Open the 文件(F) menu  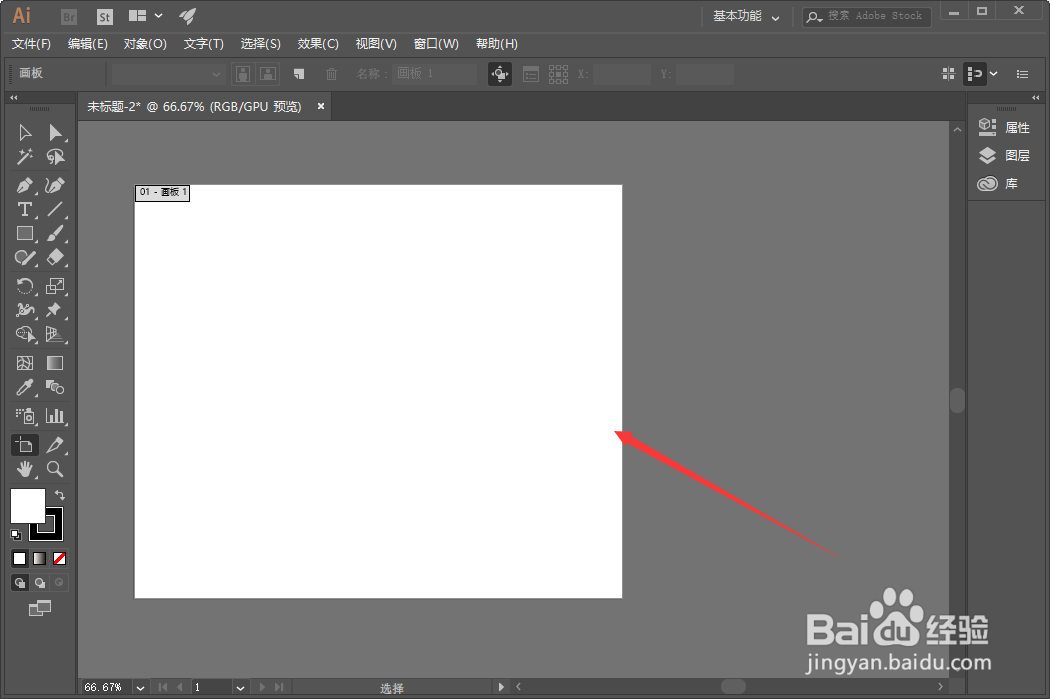point(31,44)
